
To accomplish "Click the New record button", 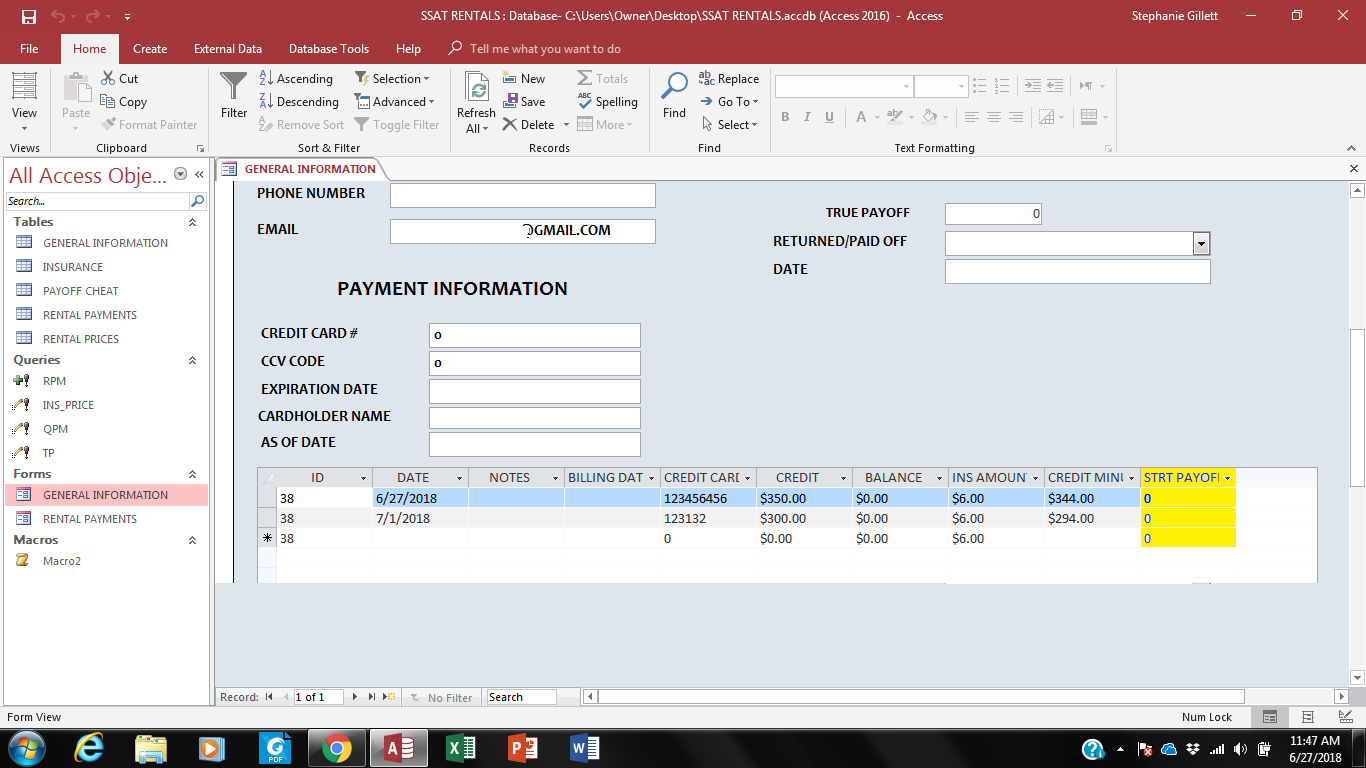I will (524, 79).
